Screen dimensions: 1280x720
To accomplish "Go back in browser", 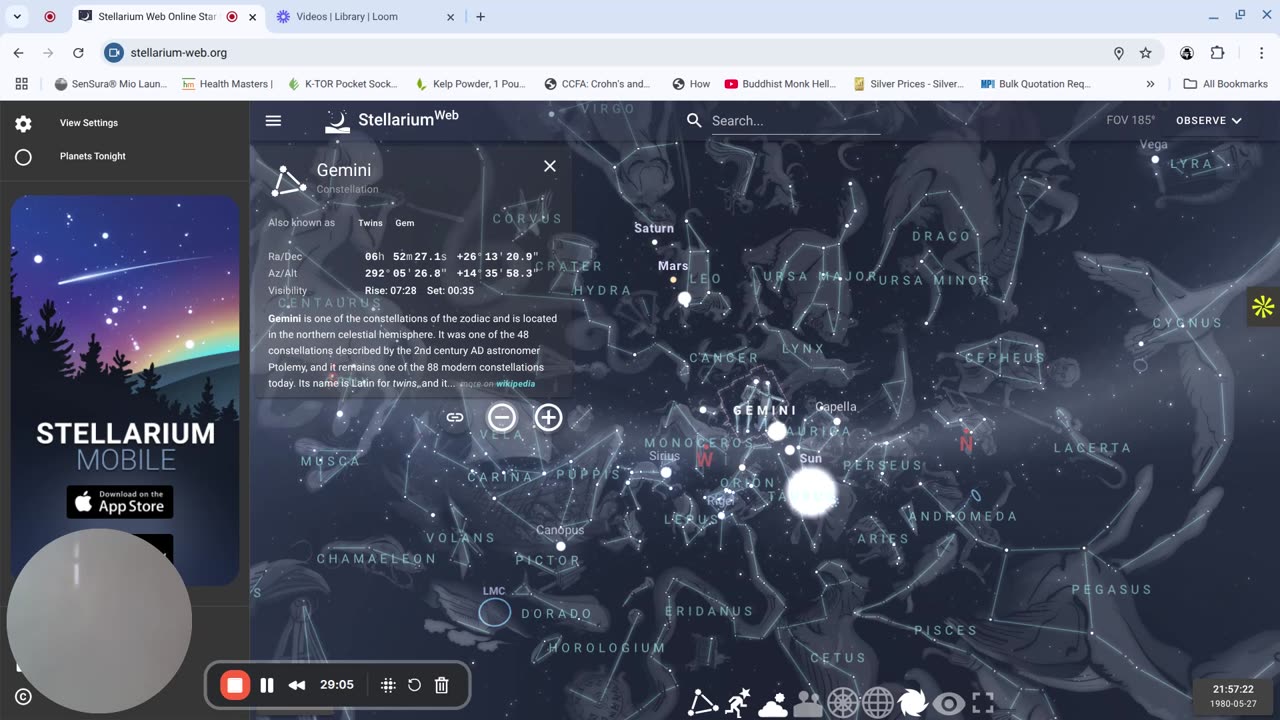I will coord(18,53).
